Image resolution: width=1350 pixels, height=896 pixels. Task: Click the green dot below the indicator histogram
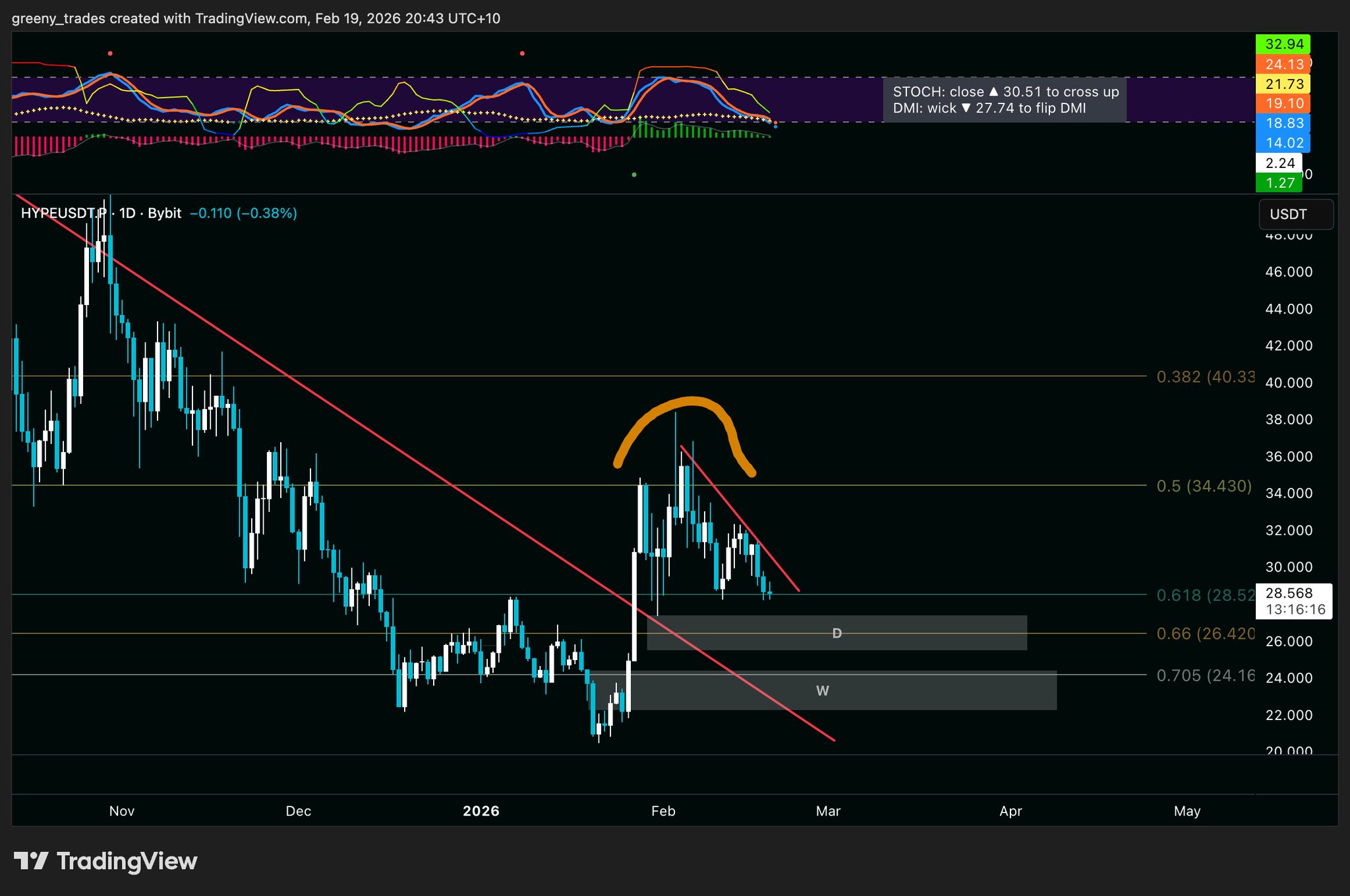pos(634,175)
